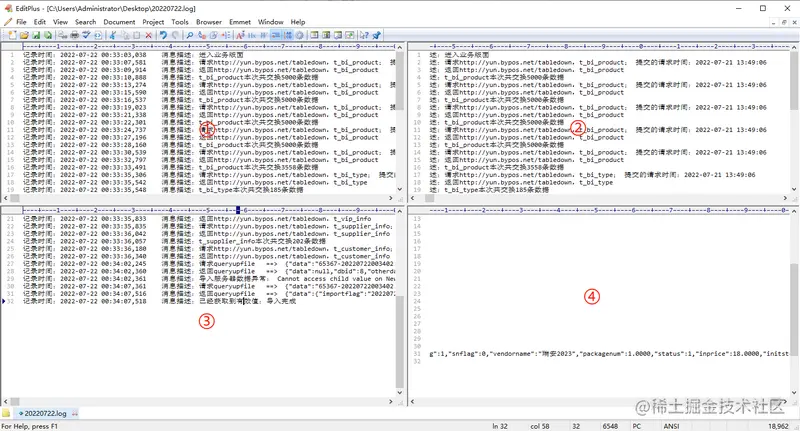Open the View menu
The image size is (800, 431).
click(60, 22)
